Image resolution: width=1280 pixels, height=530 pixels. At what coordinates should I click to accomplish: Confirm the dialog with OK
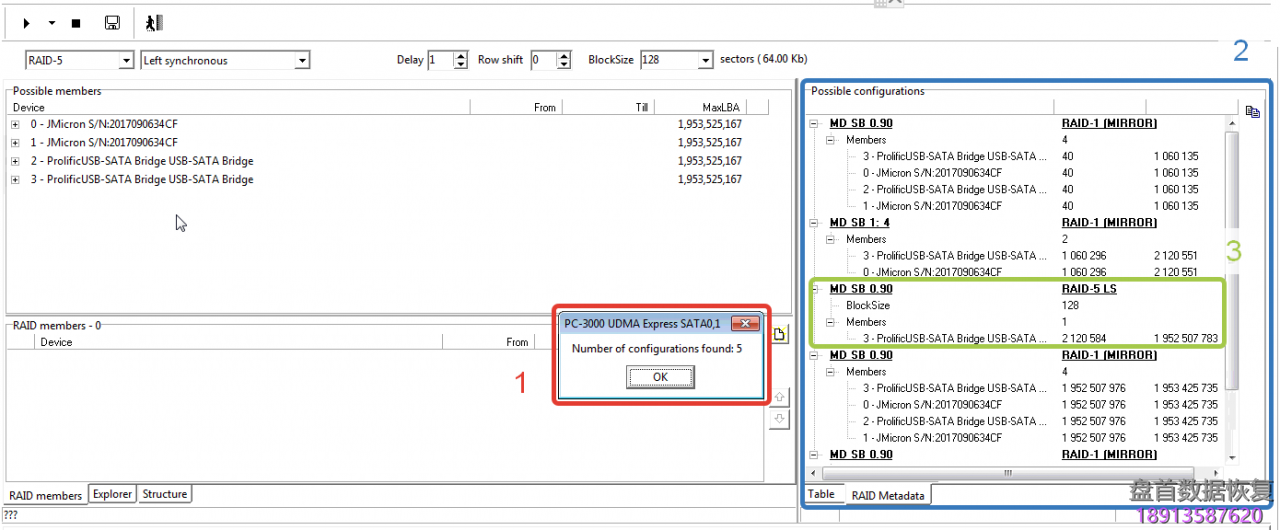(x=660, y=377)
